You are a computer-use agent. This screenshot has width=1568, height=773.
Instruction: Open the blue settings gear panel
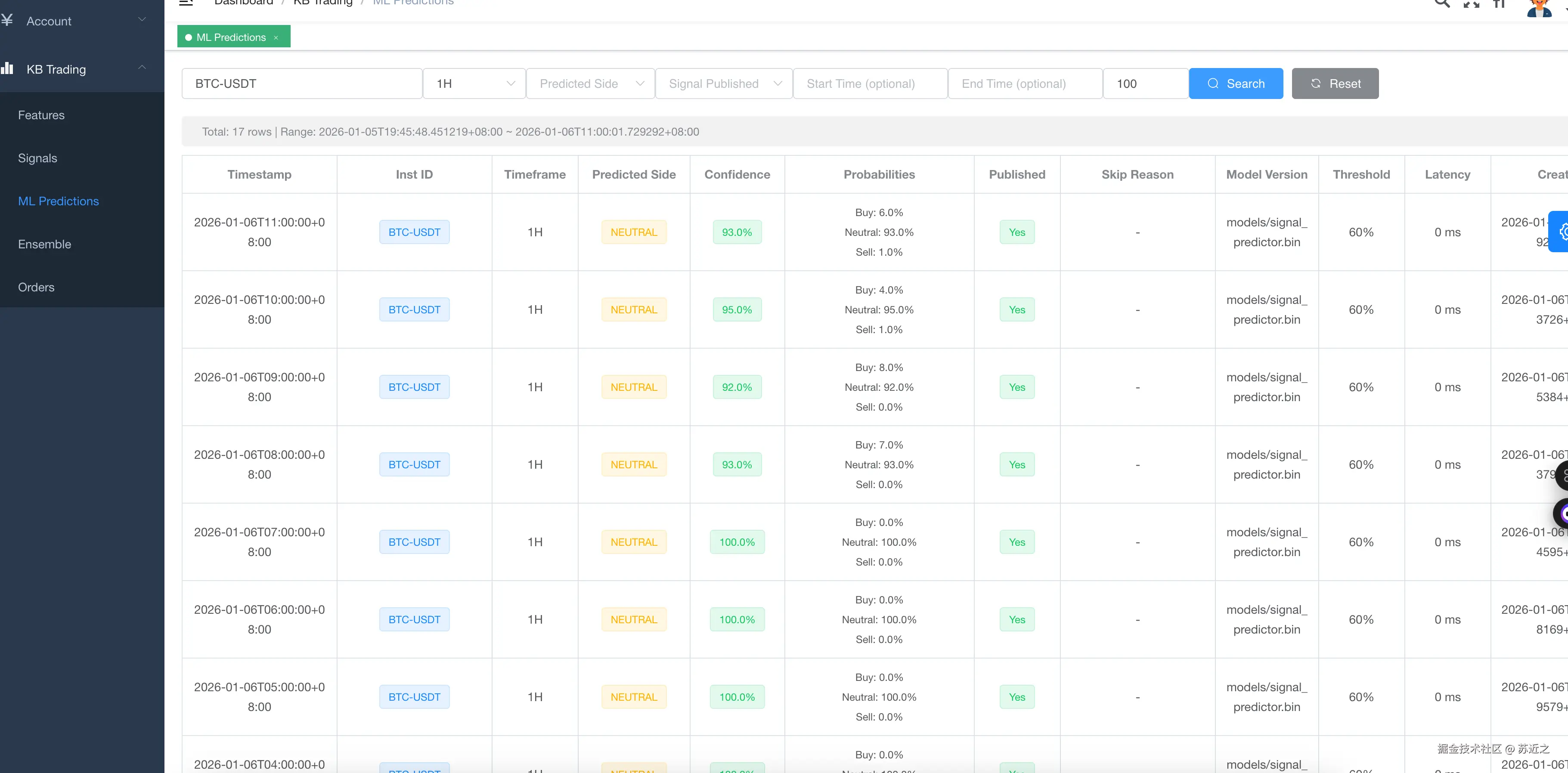(x=1561, y=231)
